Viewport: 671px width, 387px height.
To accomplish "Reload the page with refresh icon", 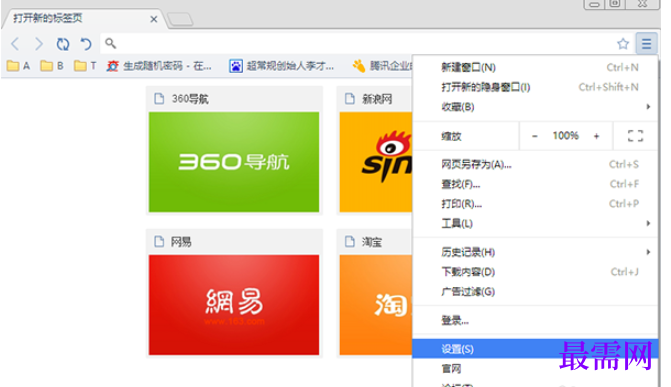I will tap(63, 44).
